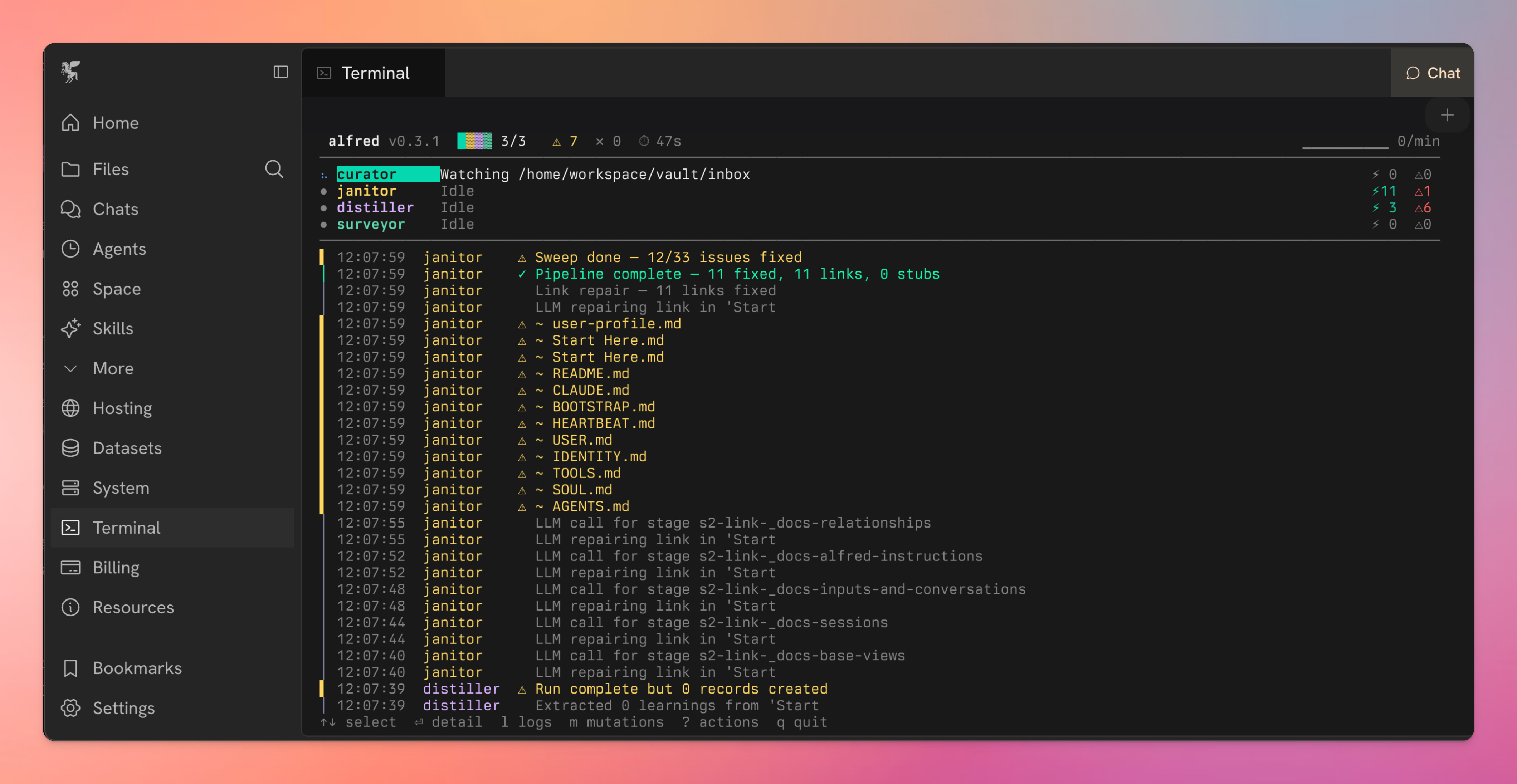Screen dimensions: 1517x784
Task: Click the winged horse logo icon
Action: pos(71,72)
